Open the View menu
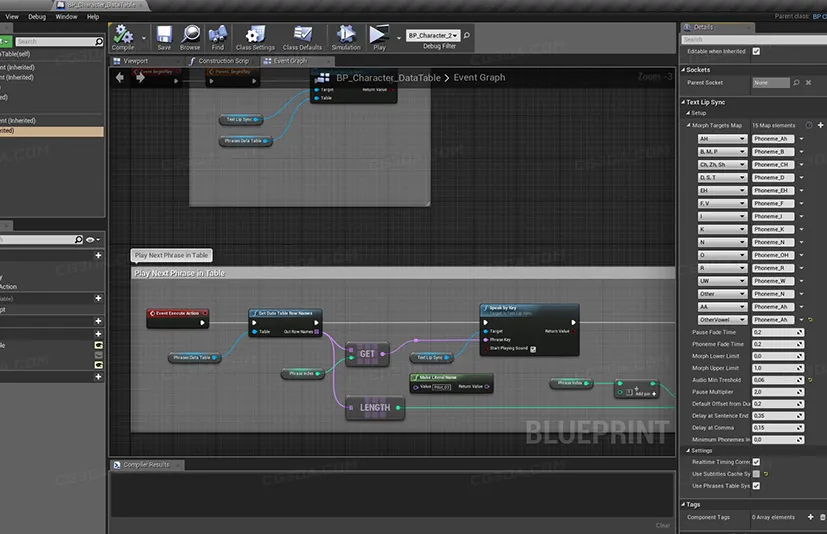 12,16
